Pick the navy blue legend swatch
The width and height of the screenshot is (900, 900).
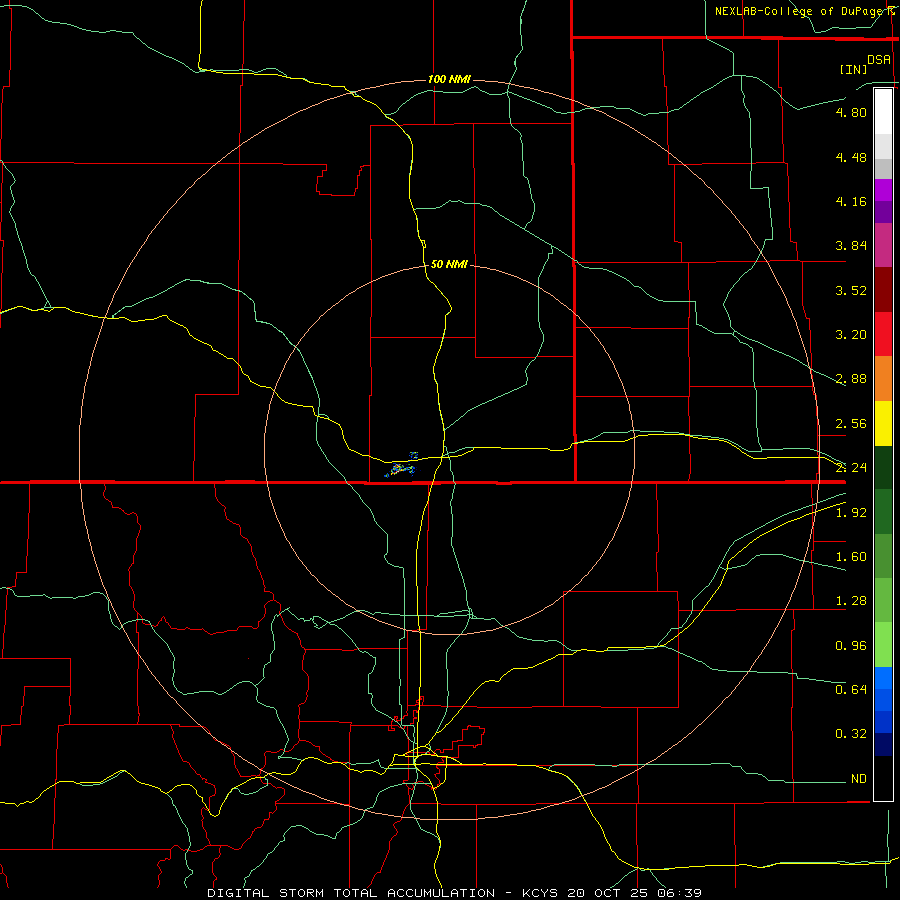point(883,744)
